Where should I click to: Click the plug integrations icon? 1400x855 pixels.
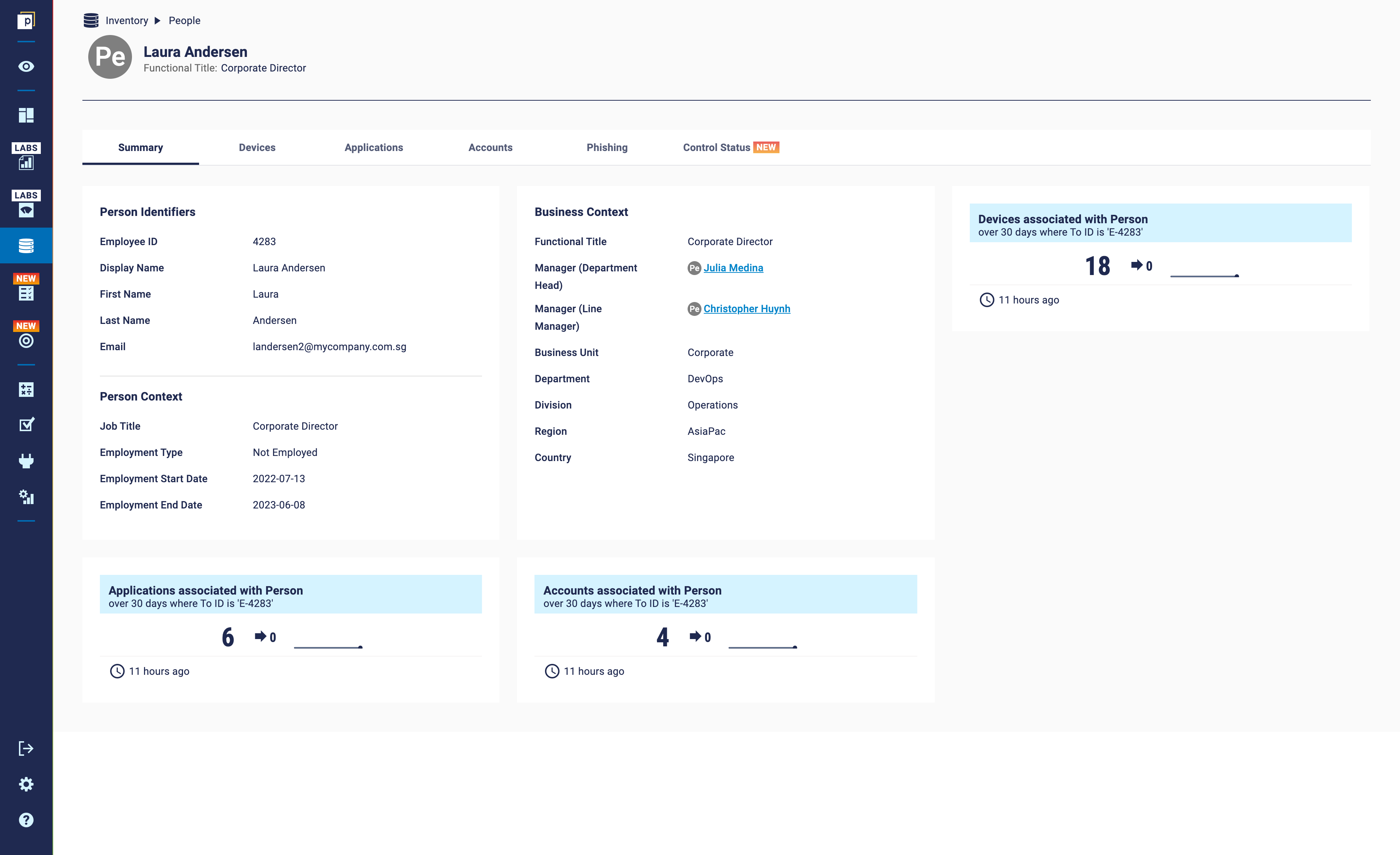tap(26, 460)
